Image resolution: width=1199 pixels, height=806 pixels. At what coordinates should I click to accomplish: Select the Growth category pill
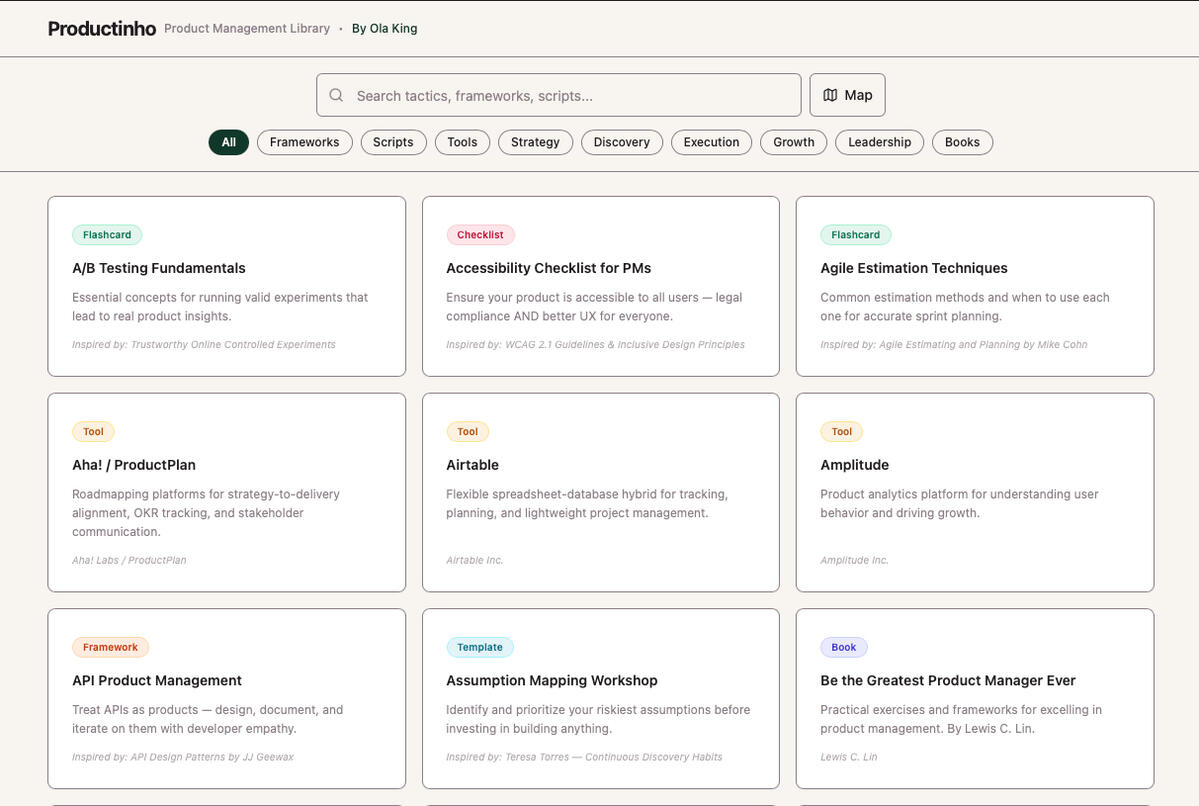point(793,142)
